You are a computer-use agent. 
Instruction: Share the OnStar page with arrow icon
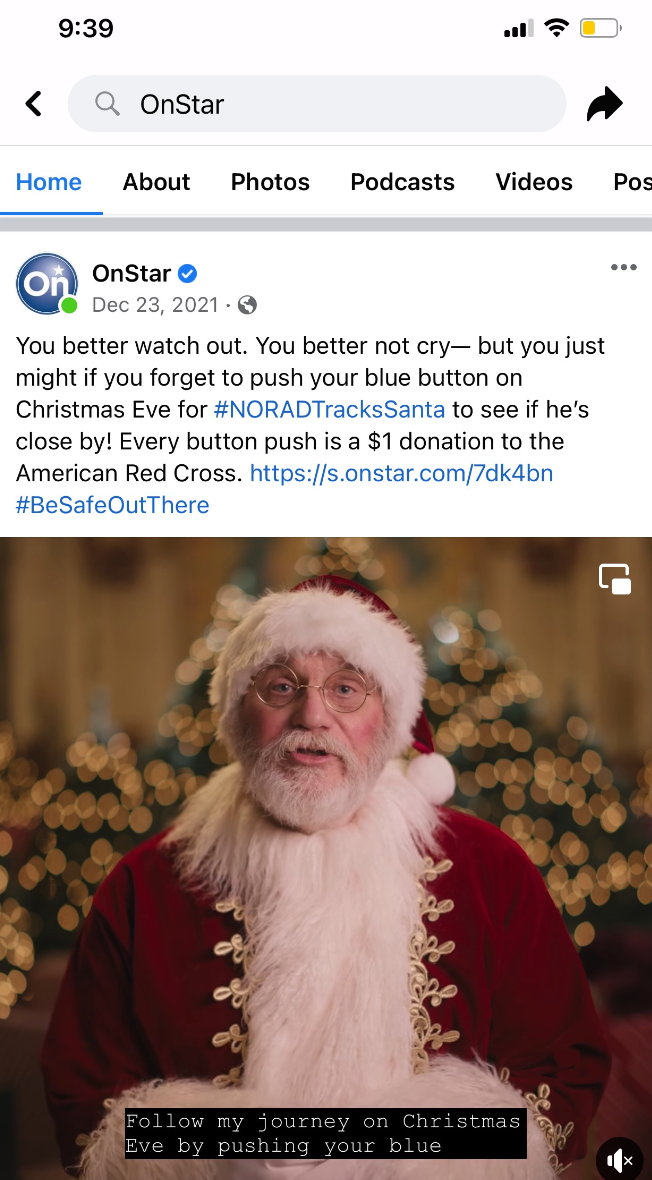[605, 104]
